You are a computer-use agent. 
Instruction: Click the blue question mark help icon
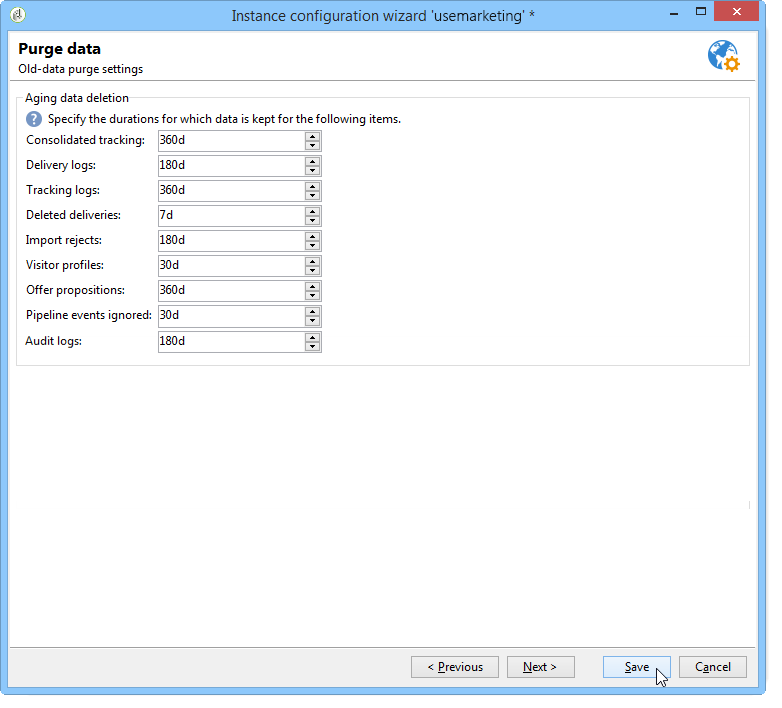tap(34, 119)
